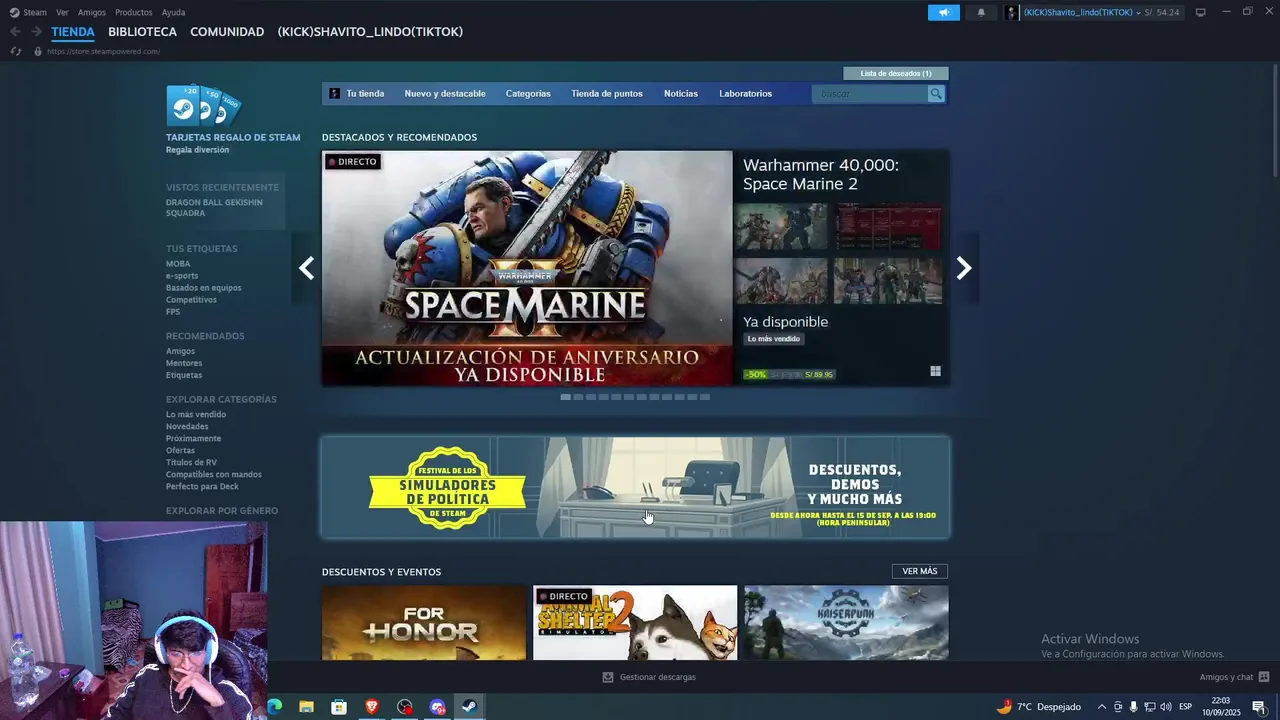Click the OBS icon in taskbar
Image resolution: width=1280 pixels, height=720 pixels.
(x=404, y=707)
